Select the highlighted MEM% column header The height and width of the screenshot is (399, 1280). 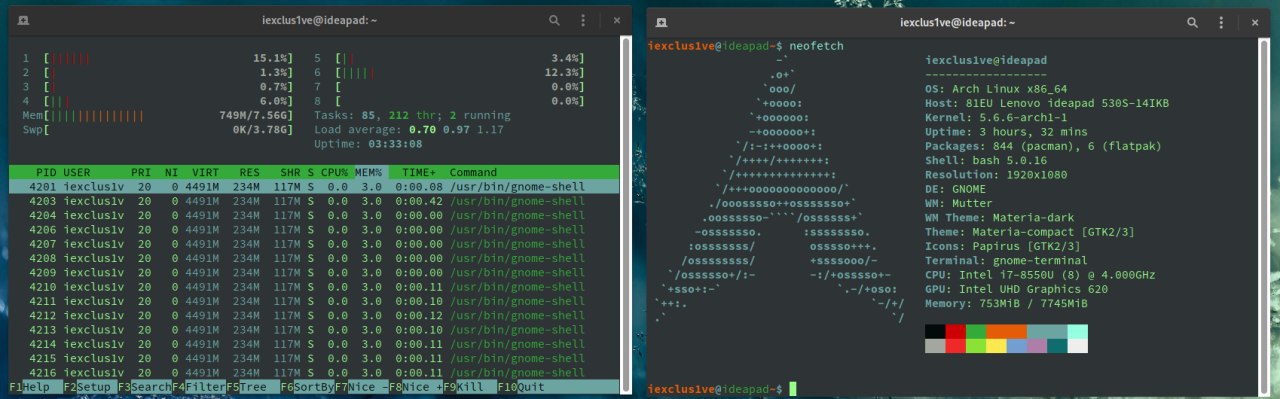pos(371,172)
